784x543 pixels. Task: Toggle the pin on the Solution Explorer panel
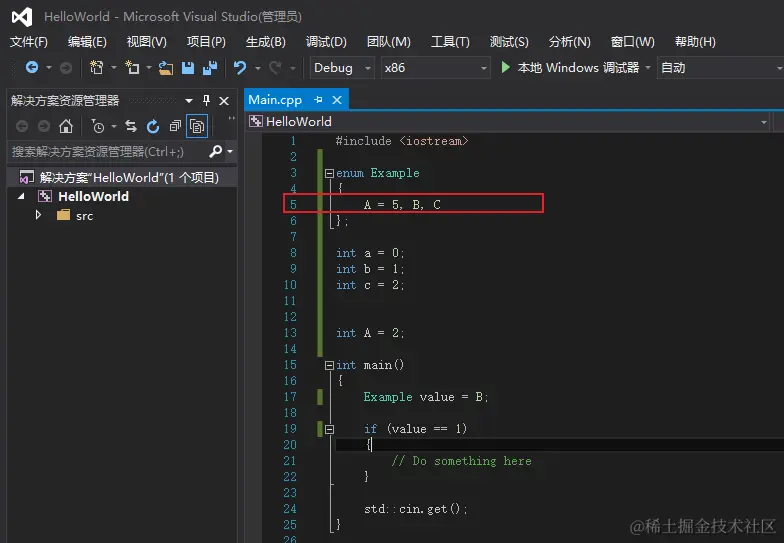click(206, 100)
